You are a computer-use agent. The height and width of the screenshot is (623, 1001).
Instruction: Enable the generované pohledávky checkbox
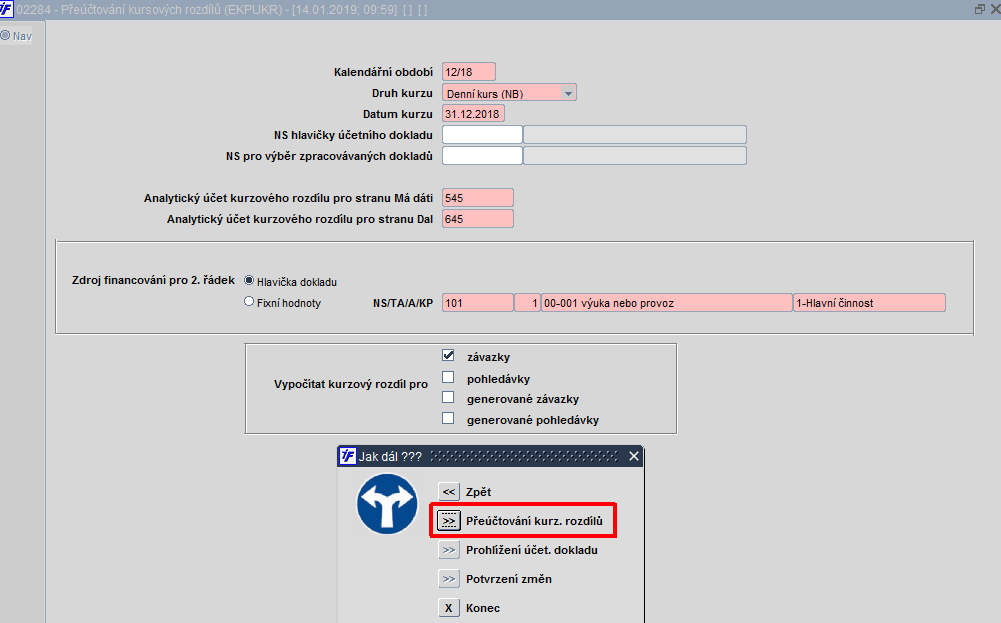click(x=448, y=418)
